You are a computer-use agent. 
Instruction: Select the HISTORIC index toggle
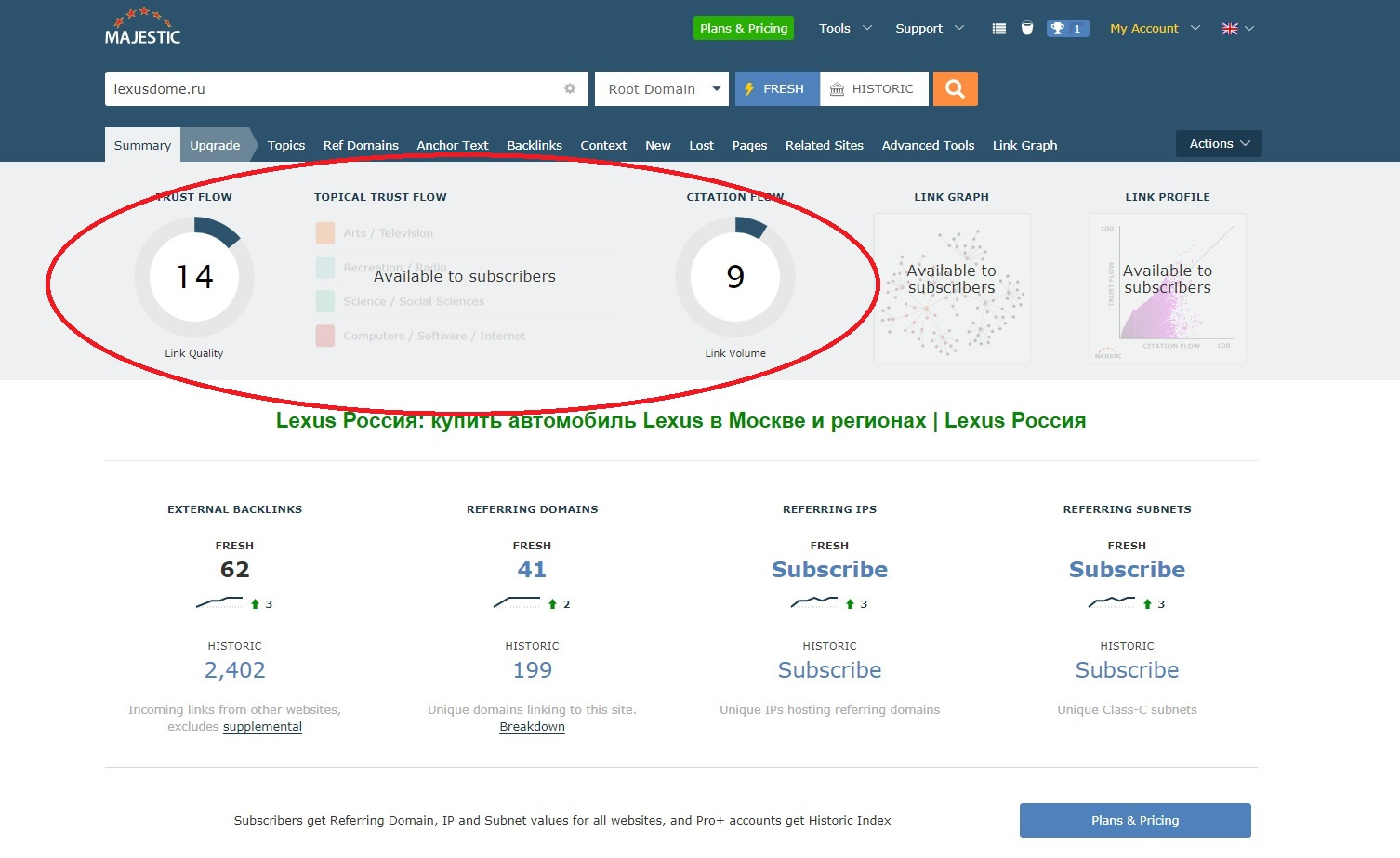tap(874, 88)
